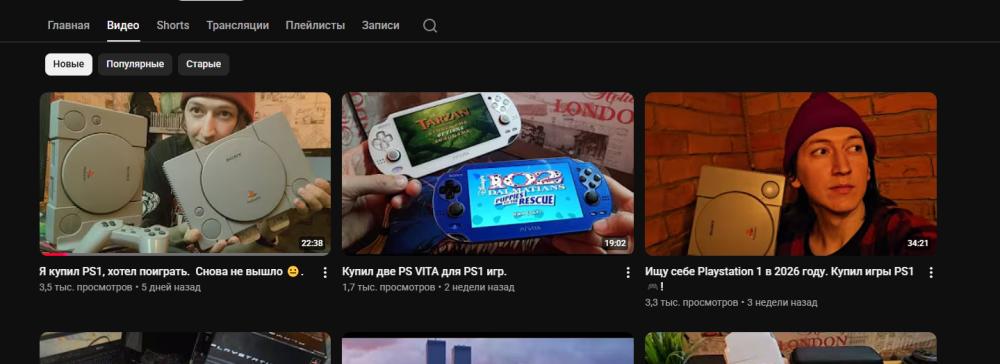Image resolution: width=1000 pixels, height=364 pixels.
Task: Open three-dot menu for the PS VITA video
Action: (x=628, y=272)
